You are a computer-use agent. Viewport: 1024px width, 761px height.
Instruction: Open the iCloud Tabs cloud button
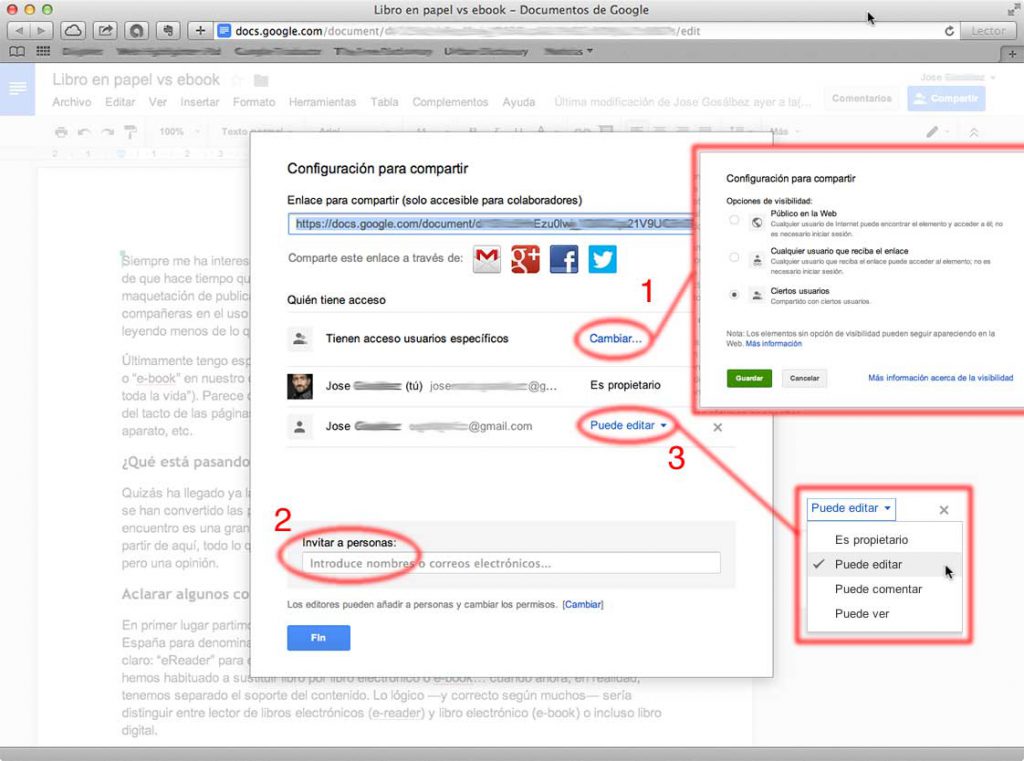(x=73, y=31)
